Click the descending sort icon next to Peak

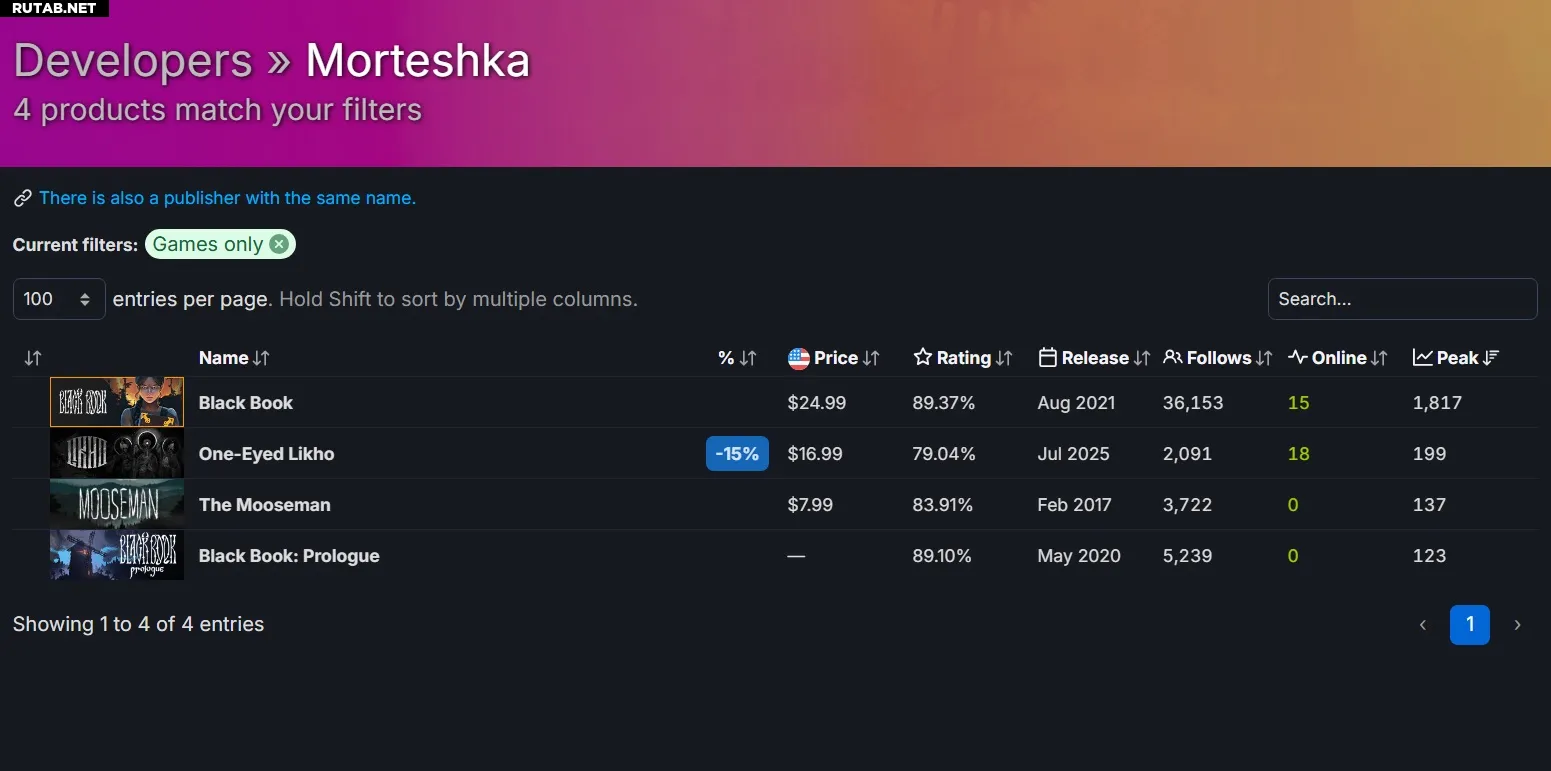pos(1491,358)
